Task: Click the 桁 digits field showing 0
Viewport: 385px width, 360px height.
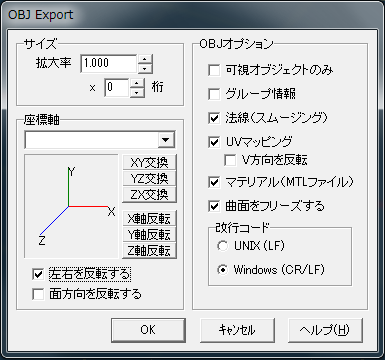Action: pos(116,88)
